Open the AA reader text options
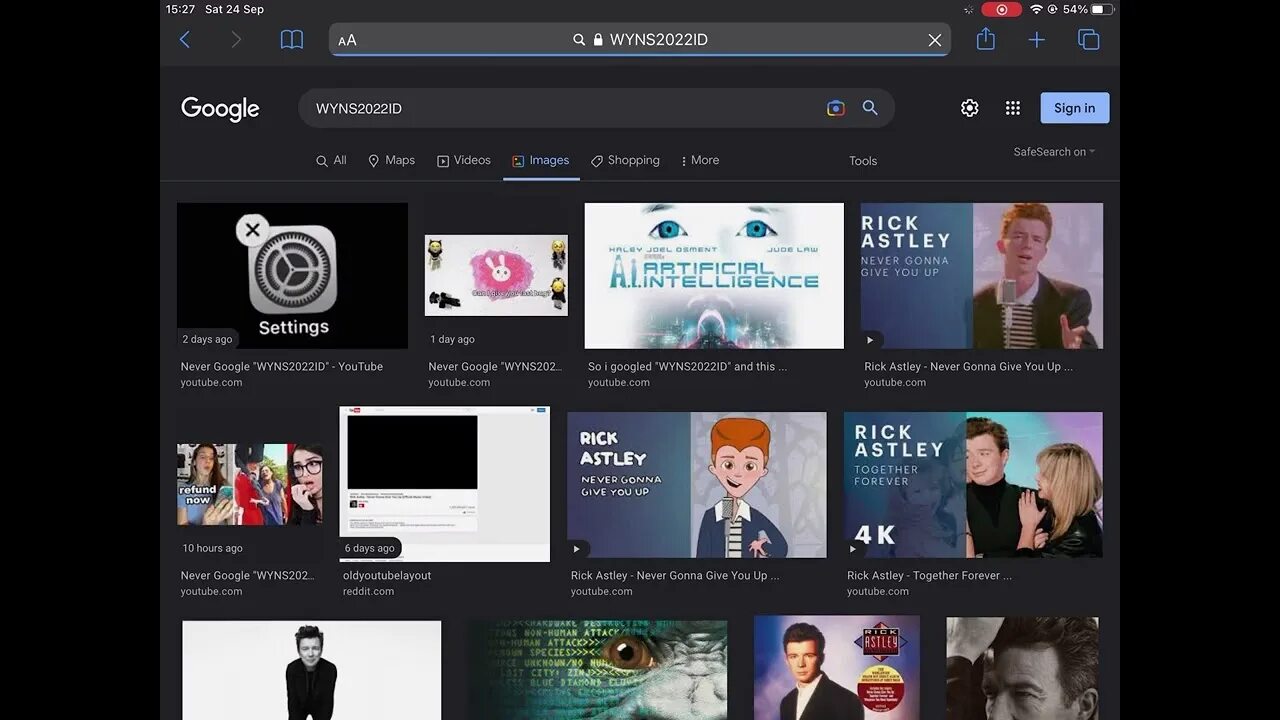This screenshot has width=1280, height=720. tap(347, 40)
